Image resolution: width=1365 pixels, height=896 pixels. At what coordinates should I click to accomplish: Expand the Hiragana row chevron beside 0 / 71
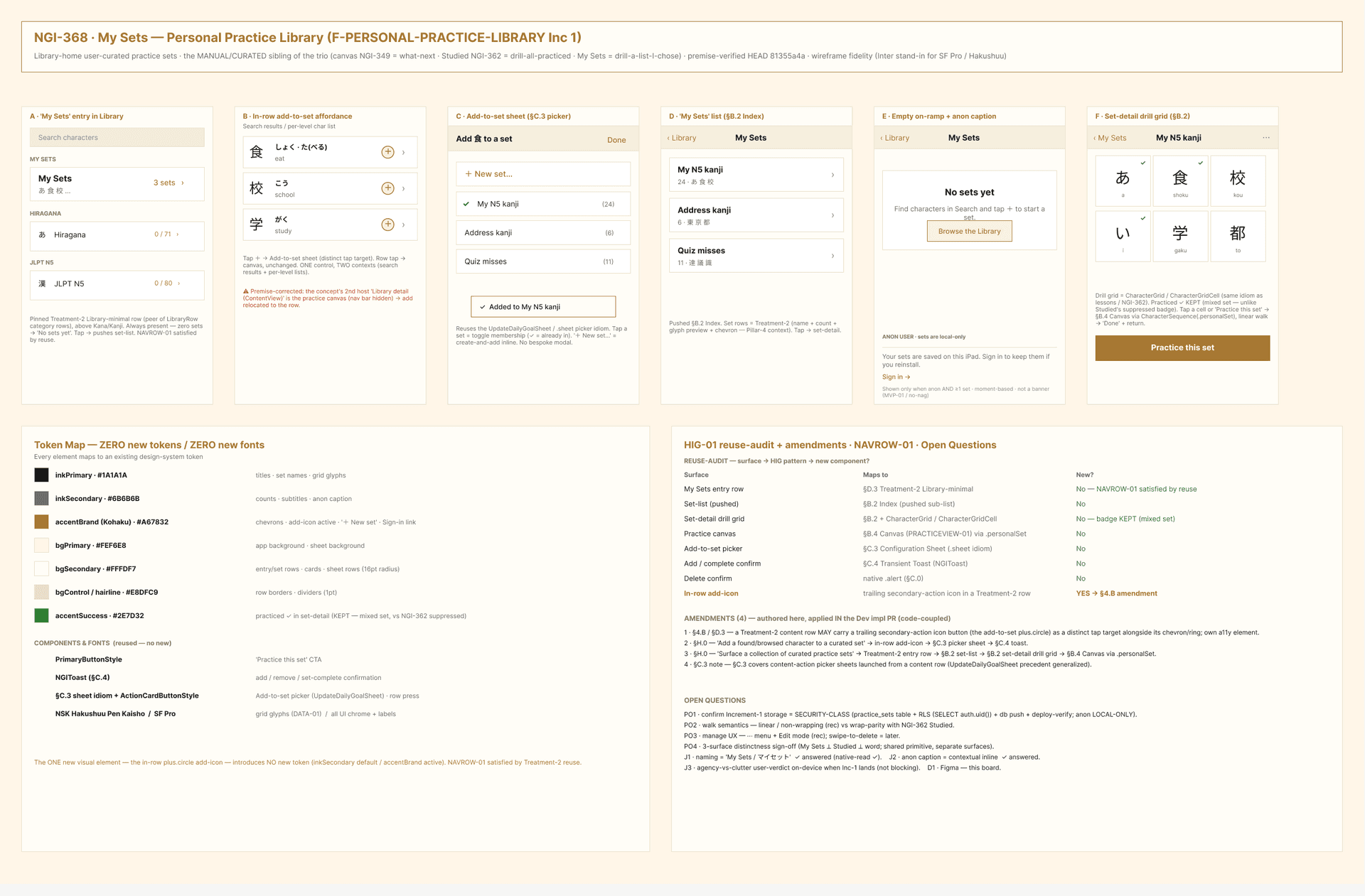(178, 234)
